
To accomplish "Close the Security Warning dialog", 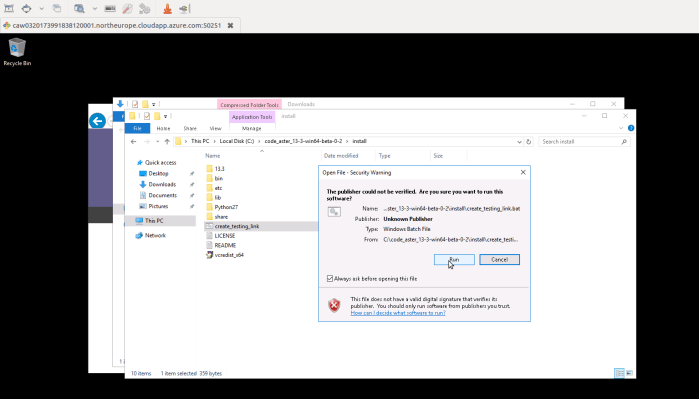I will point(523,173).
